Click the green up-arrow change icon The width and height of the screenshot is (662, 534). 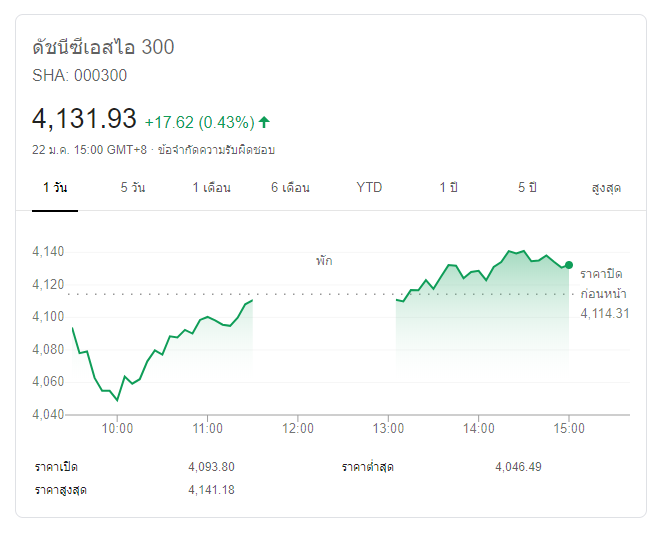[264, 122]
